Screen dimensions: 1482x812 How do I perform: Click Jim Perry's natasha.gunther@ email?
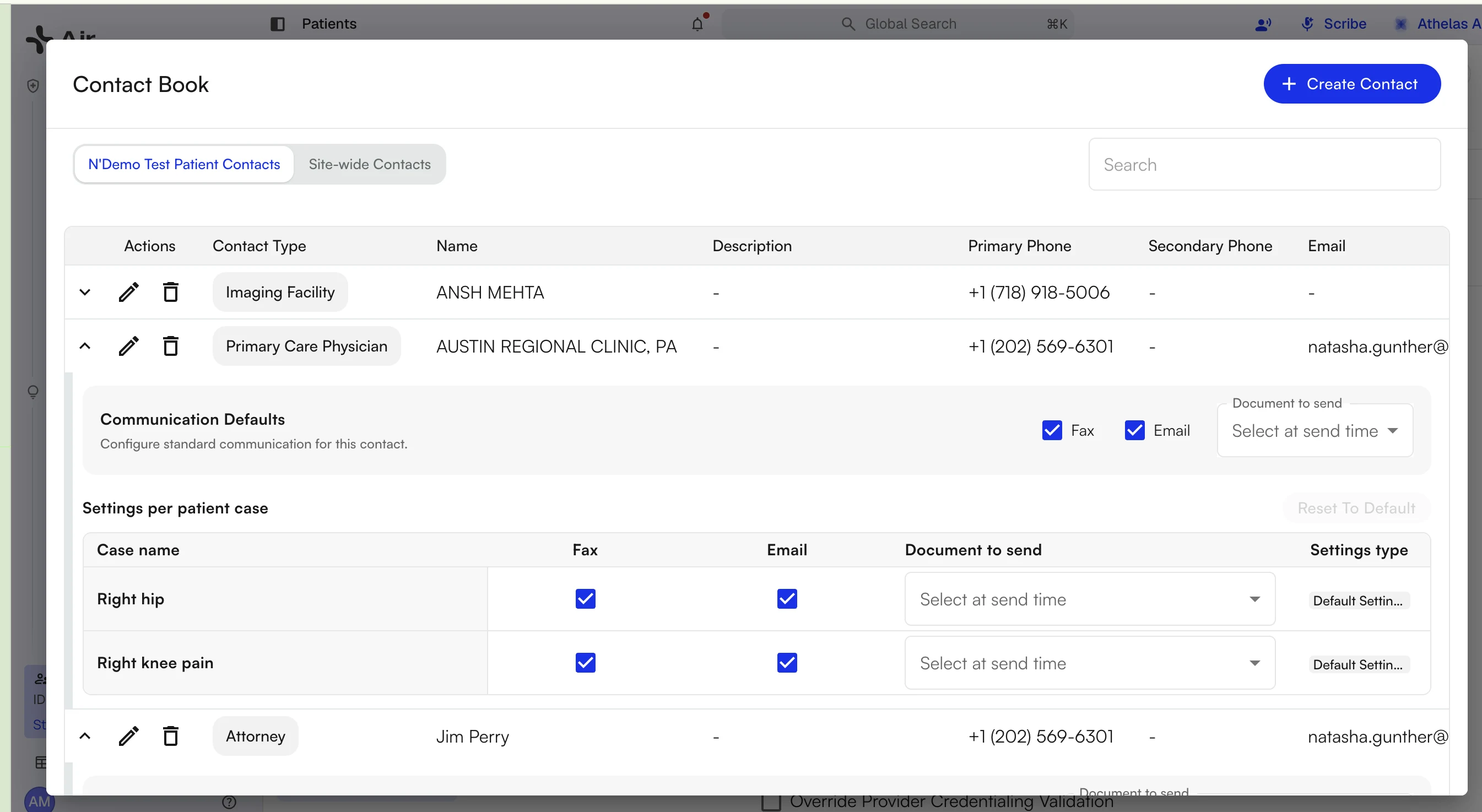pos(1378,736)
